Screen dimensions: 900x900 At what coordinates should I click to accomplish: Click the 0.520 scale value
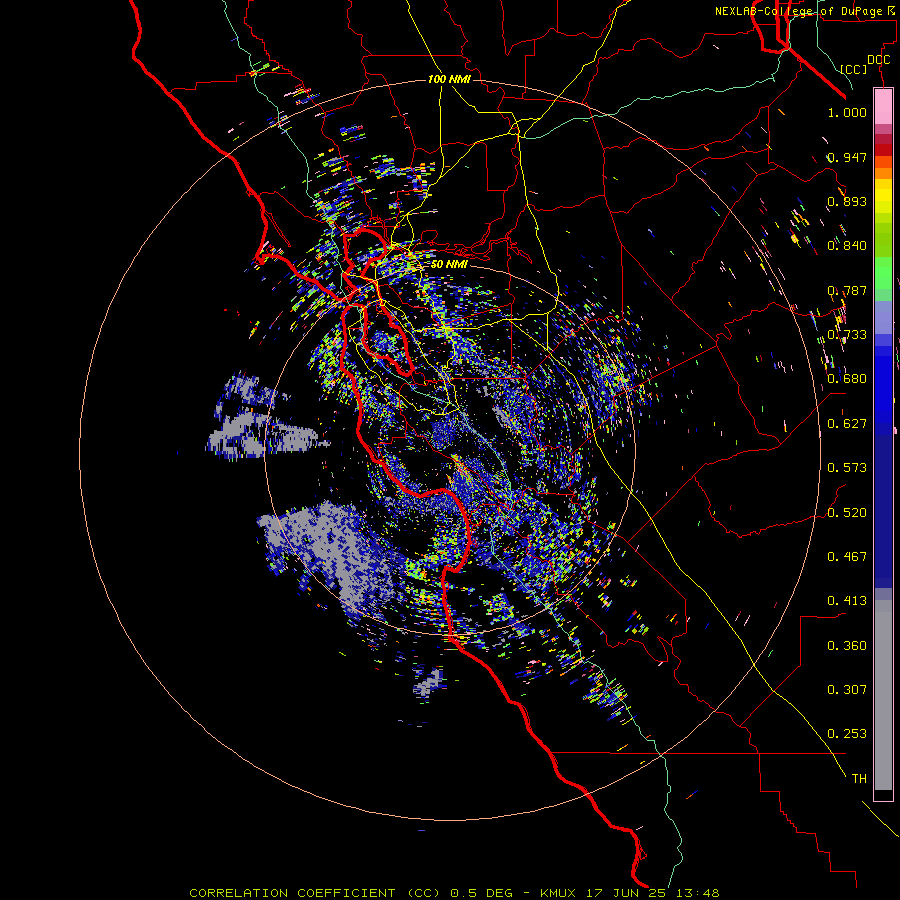coord(847,513)
